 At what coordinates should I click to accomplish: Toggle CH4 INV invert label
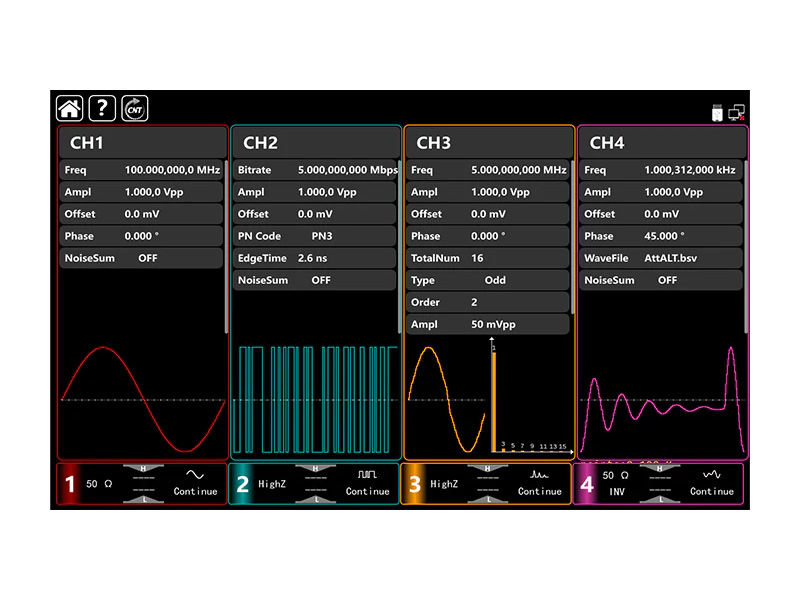616,492
